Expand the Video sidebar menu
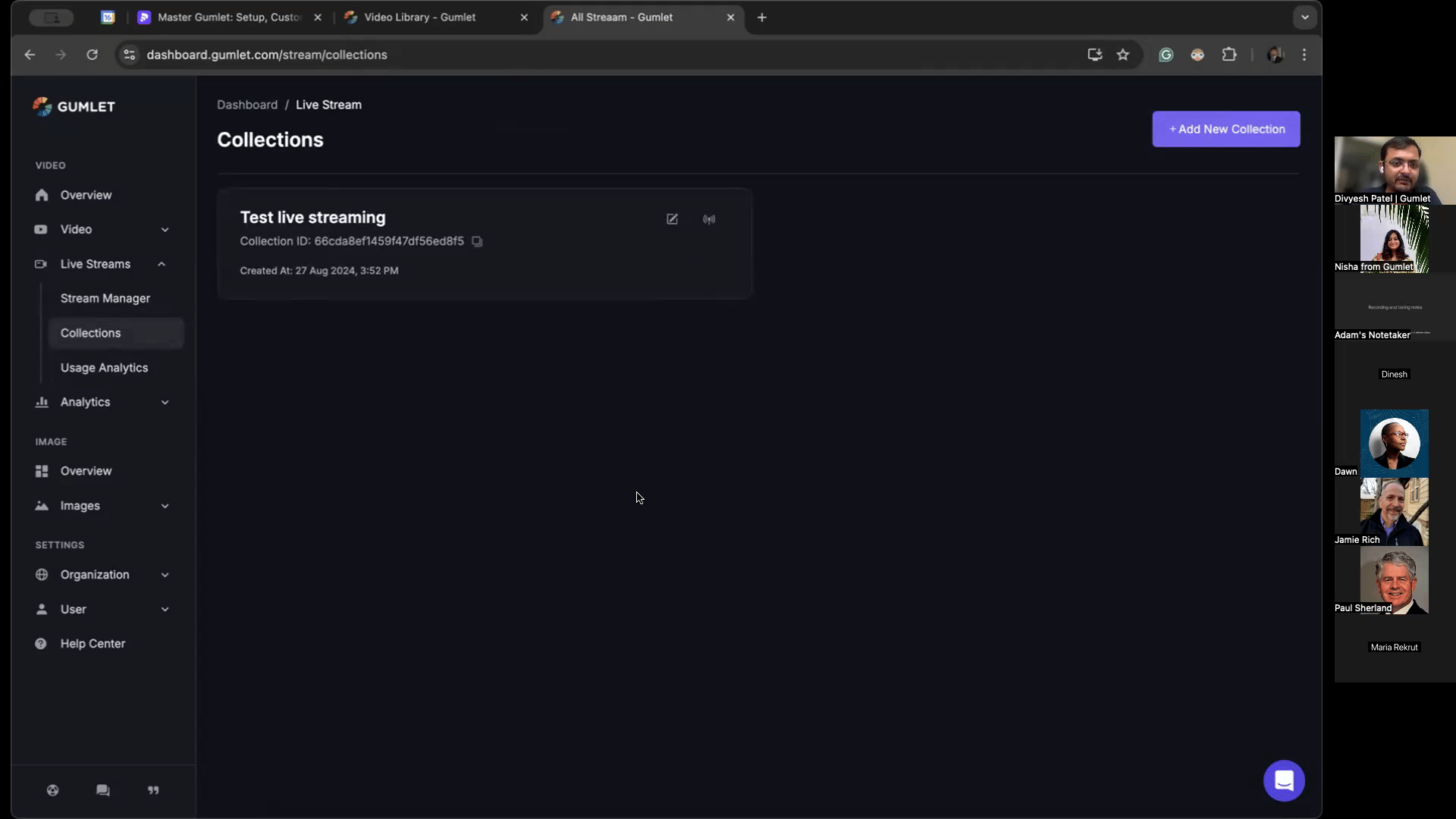Viewport: 1456px width, 819px height. (102, 229)
